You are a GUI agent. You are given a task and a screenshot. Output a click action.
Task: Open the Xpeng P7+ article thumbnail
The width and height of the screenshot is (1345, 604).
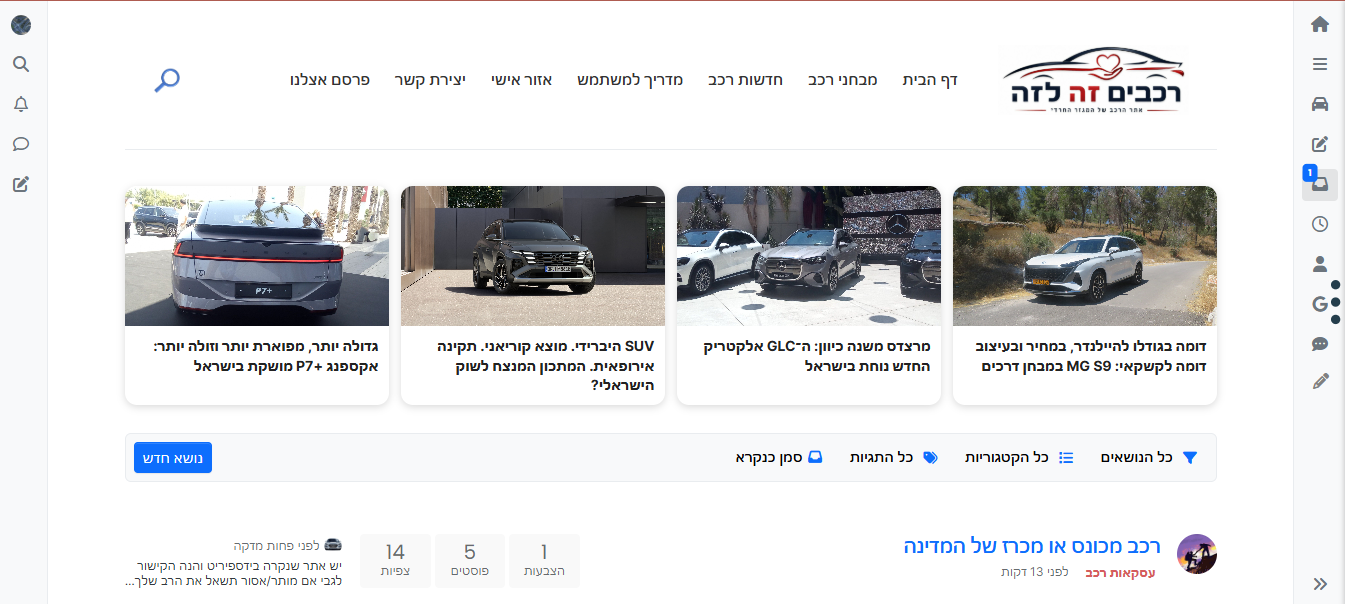(x=257, y=256)
